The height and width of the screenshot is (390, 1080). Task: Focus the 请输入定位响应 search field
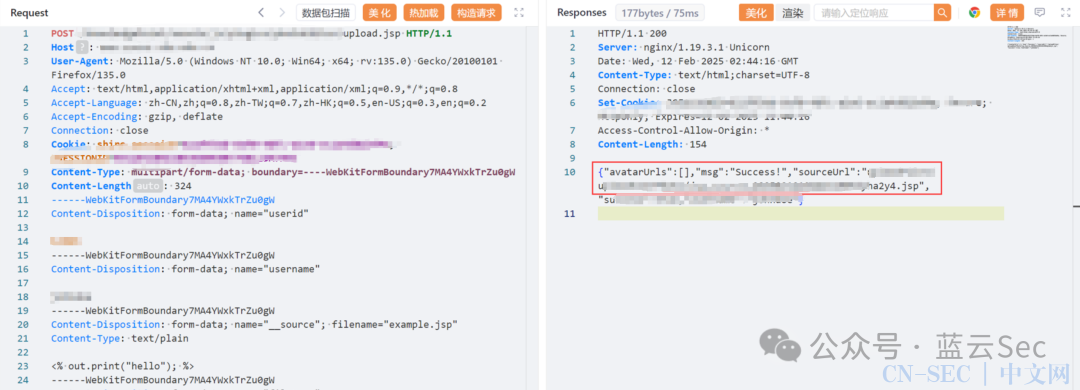(874, 12)
